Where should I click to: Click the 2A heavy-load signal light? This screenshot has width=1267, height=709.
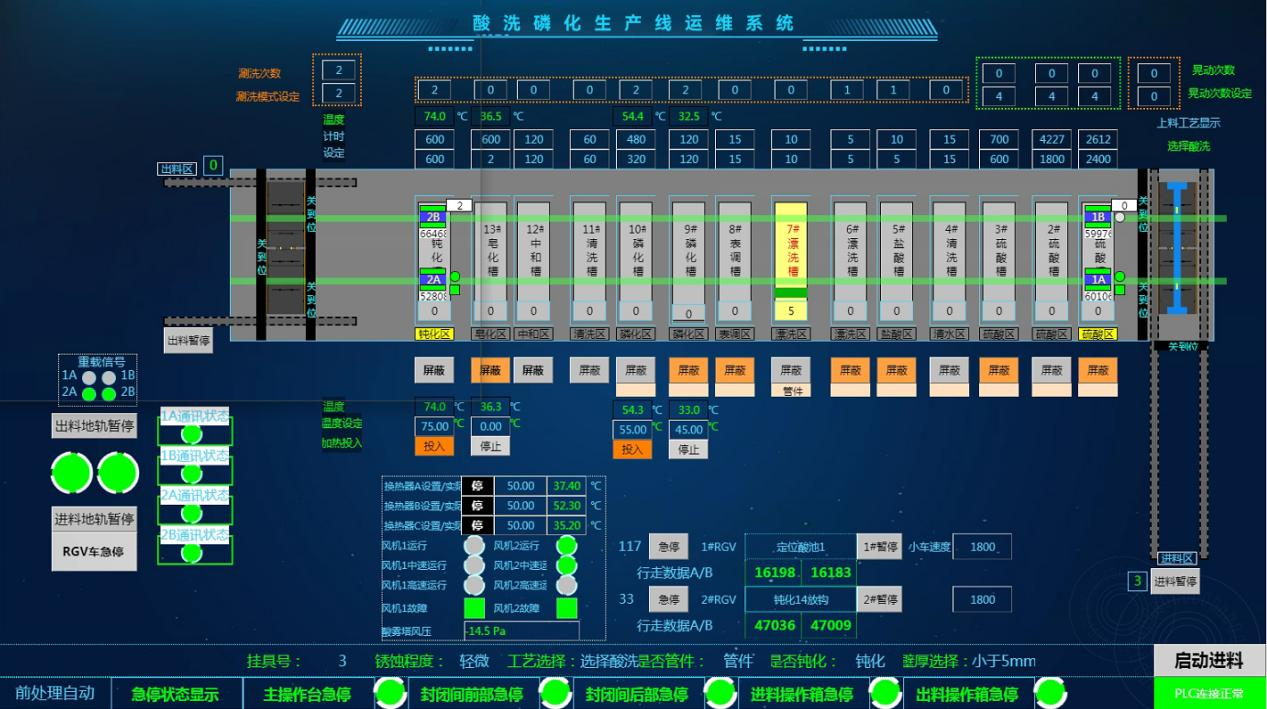[x=89, y=394]
